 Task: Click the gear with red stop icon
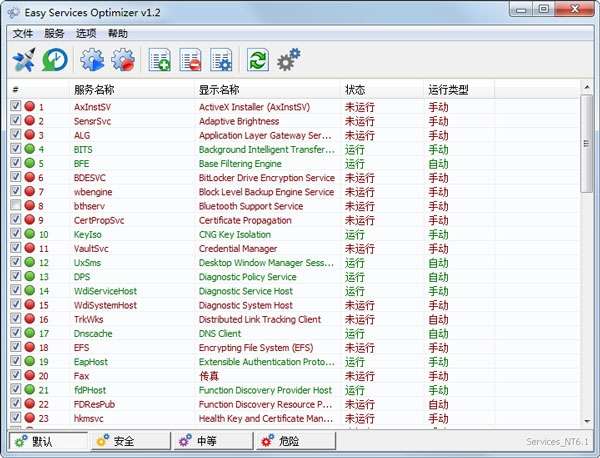tap(123, 60)
